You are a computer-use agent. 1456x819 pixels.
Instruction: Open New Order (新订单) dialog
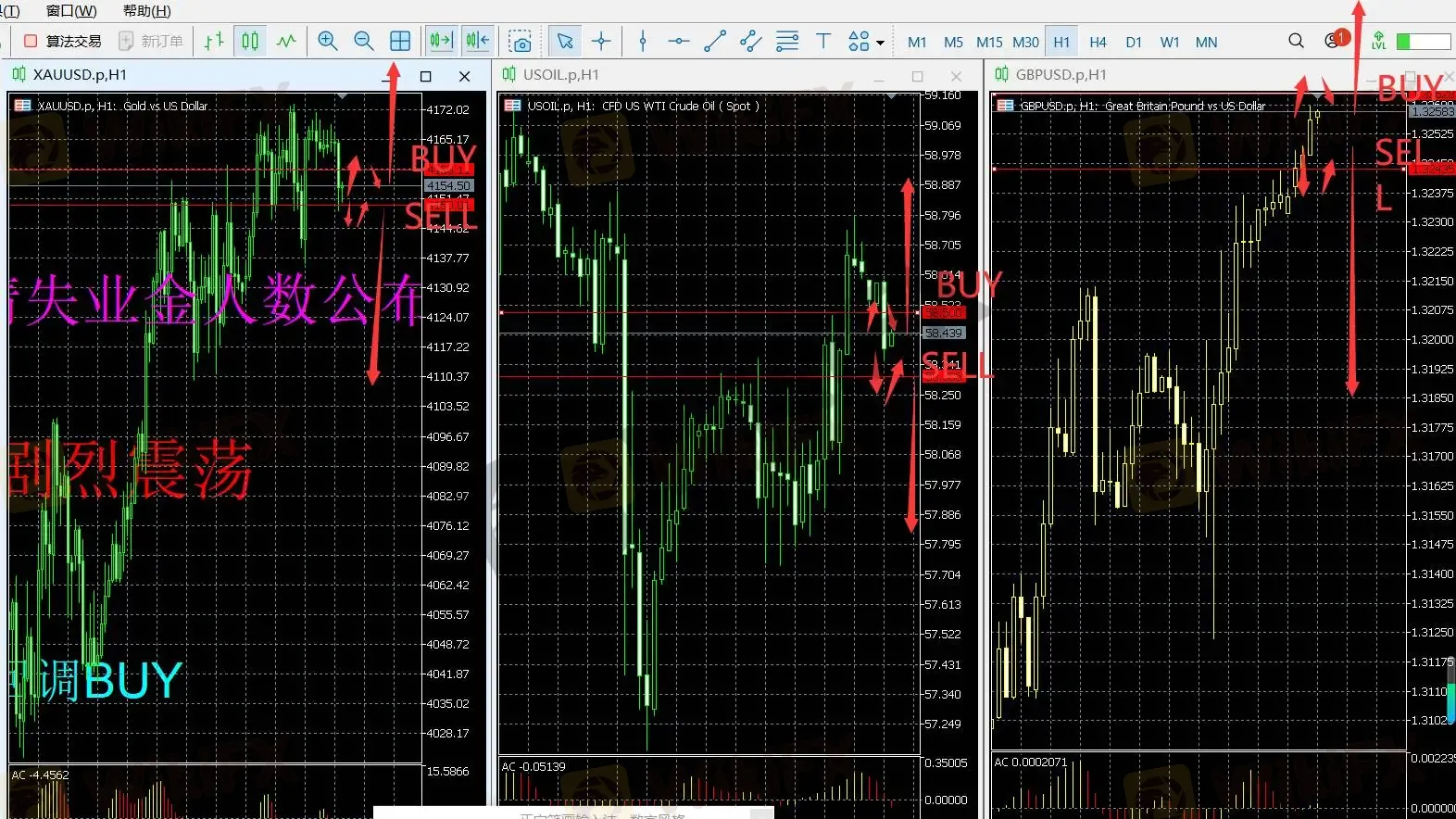[x=151, y=41]
